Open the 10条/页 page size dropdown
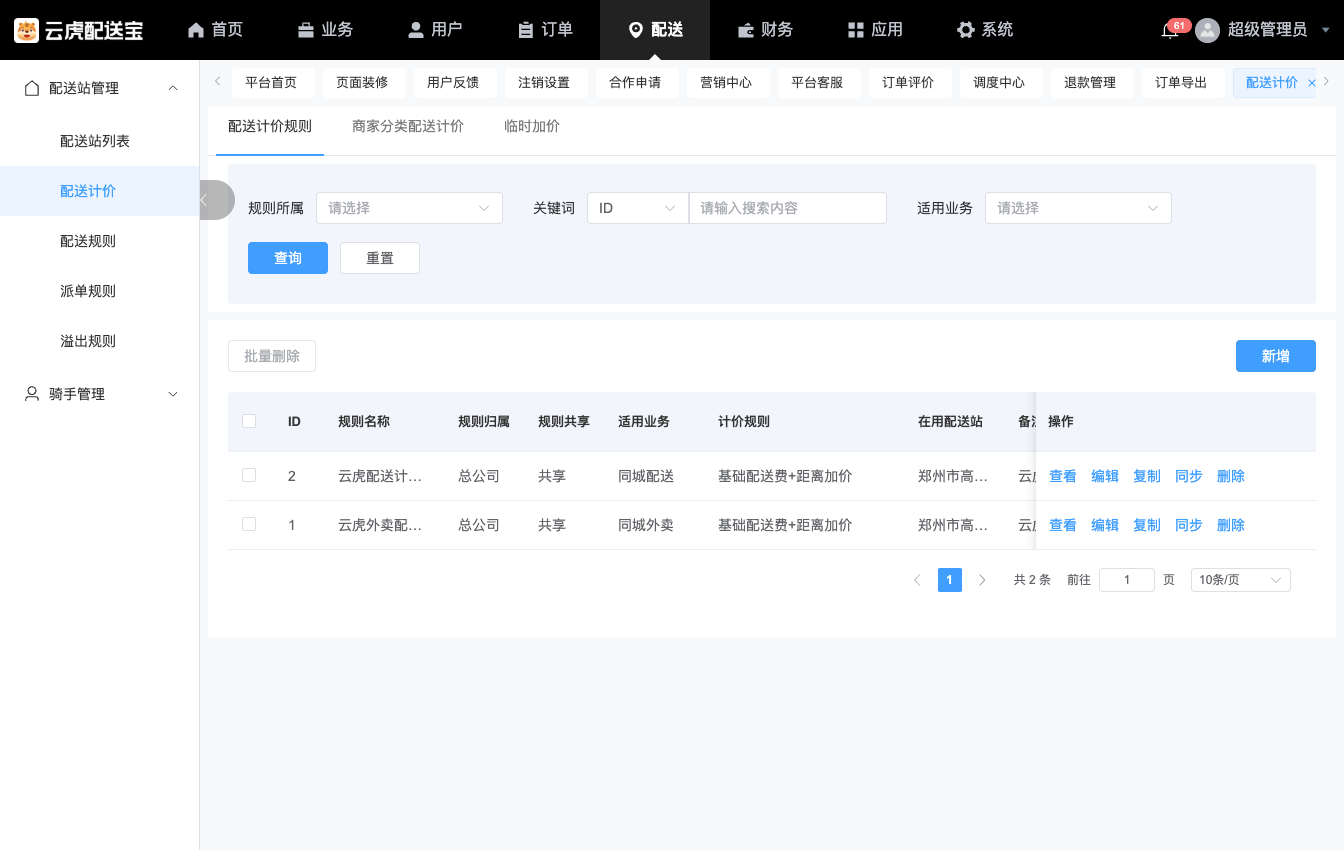The width and height of the screenshot is (1344, 850). [1240, 580]
